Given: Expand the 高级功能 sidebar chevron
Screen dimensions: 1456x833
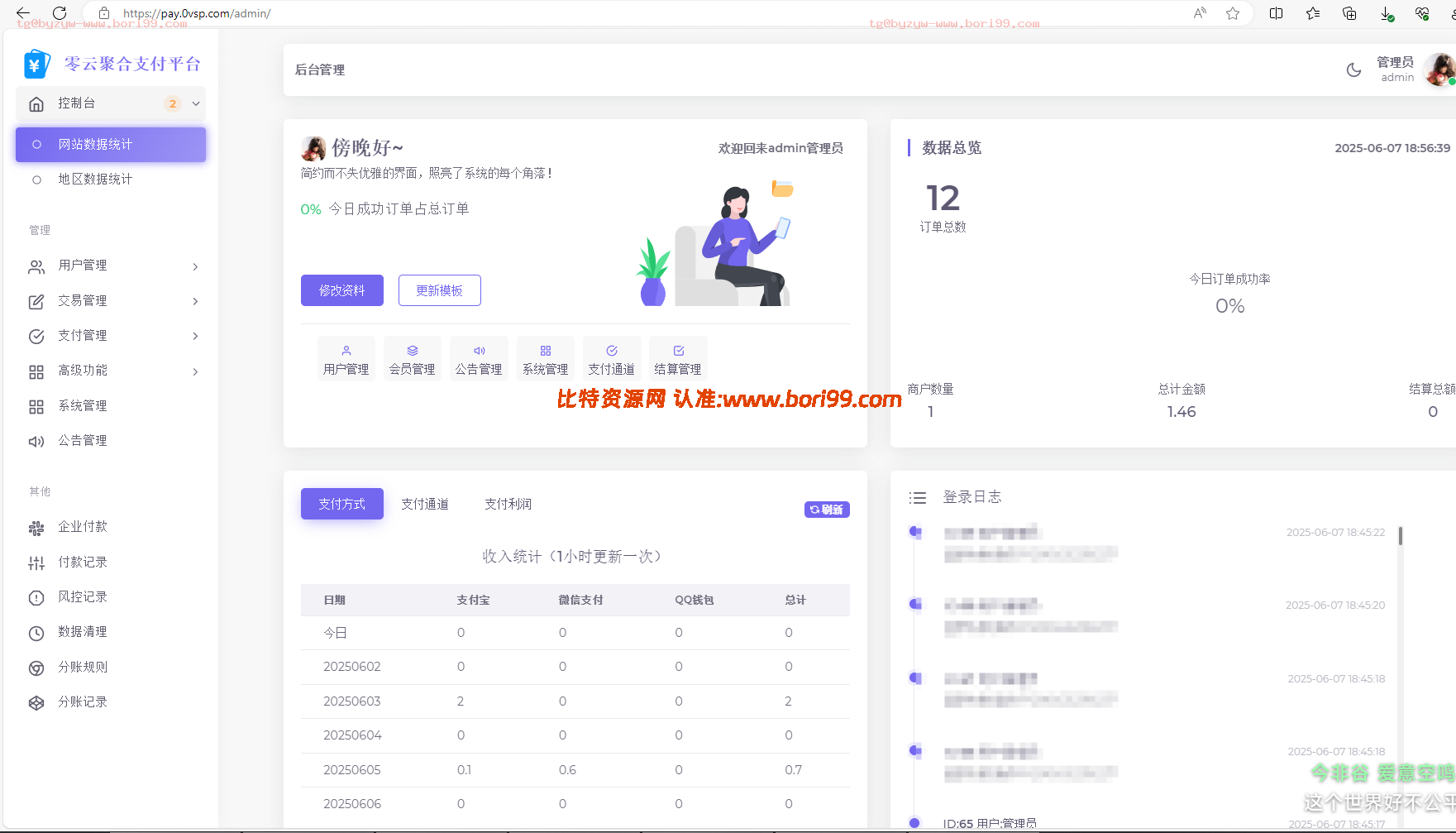Looking at the screenshot, I should pos(195,371).
